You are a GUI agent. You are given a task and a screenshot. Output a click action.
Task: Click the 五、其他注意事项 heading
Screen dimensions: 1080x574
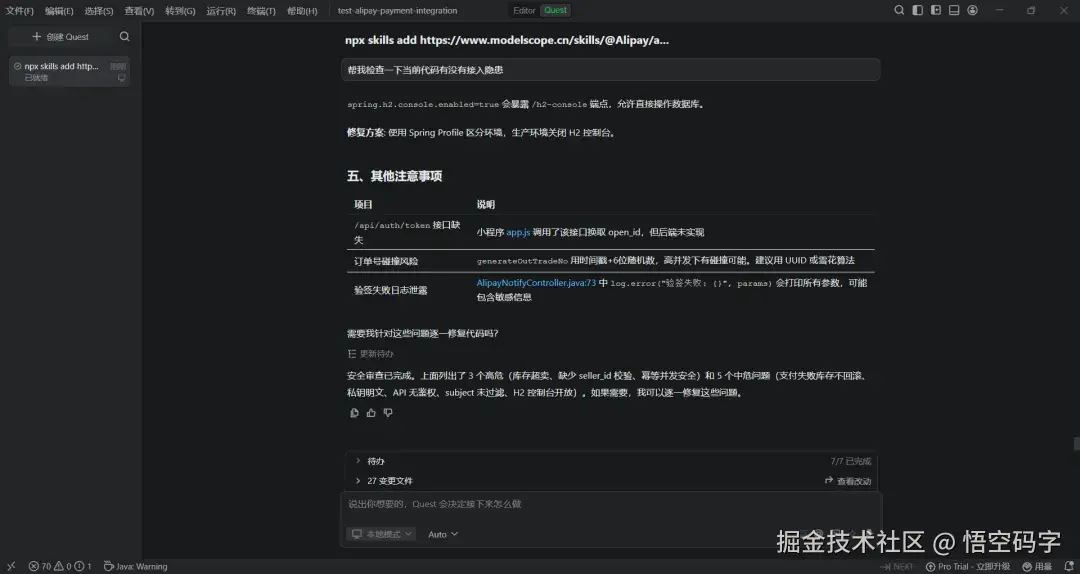pos(394,176)
